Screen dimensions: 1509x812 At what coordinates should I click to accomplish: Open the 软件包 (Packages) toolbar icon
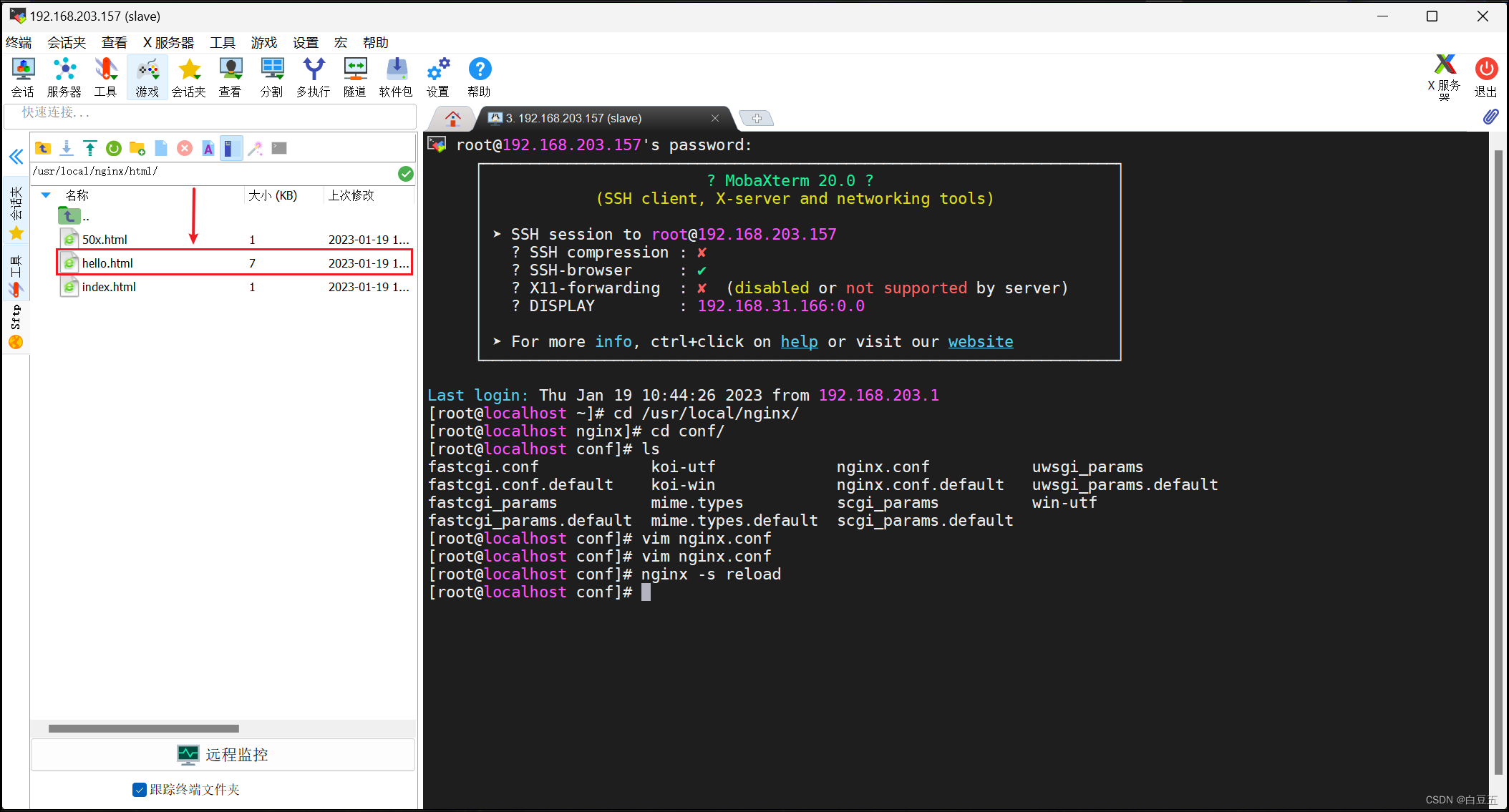(396, 77)
